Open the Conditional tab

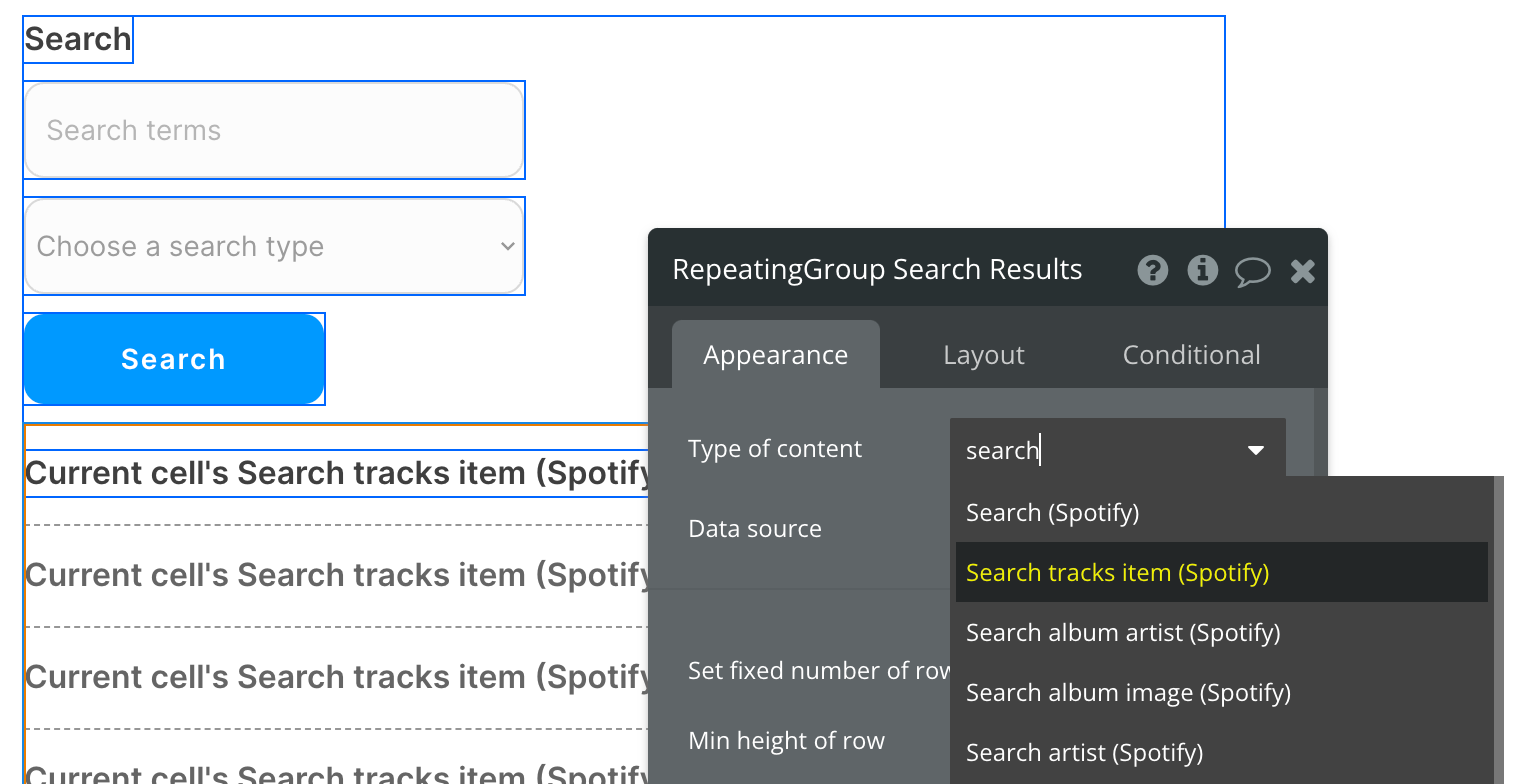pyautogui.click(x=1191, y=355)
